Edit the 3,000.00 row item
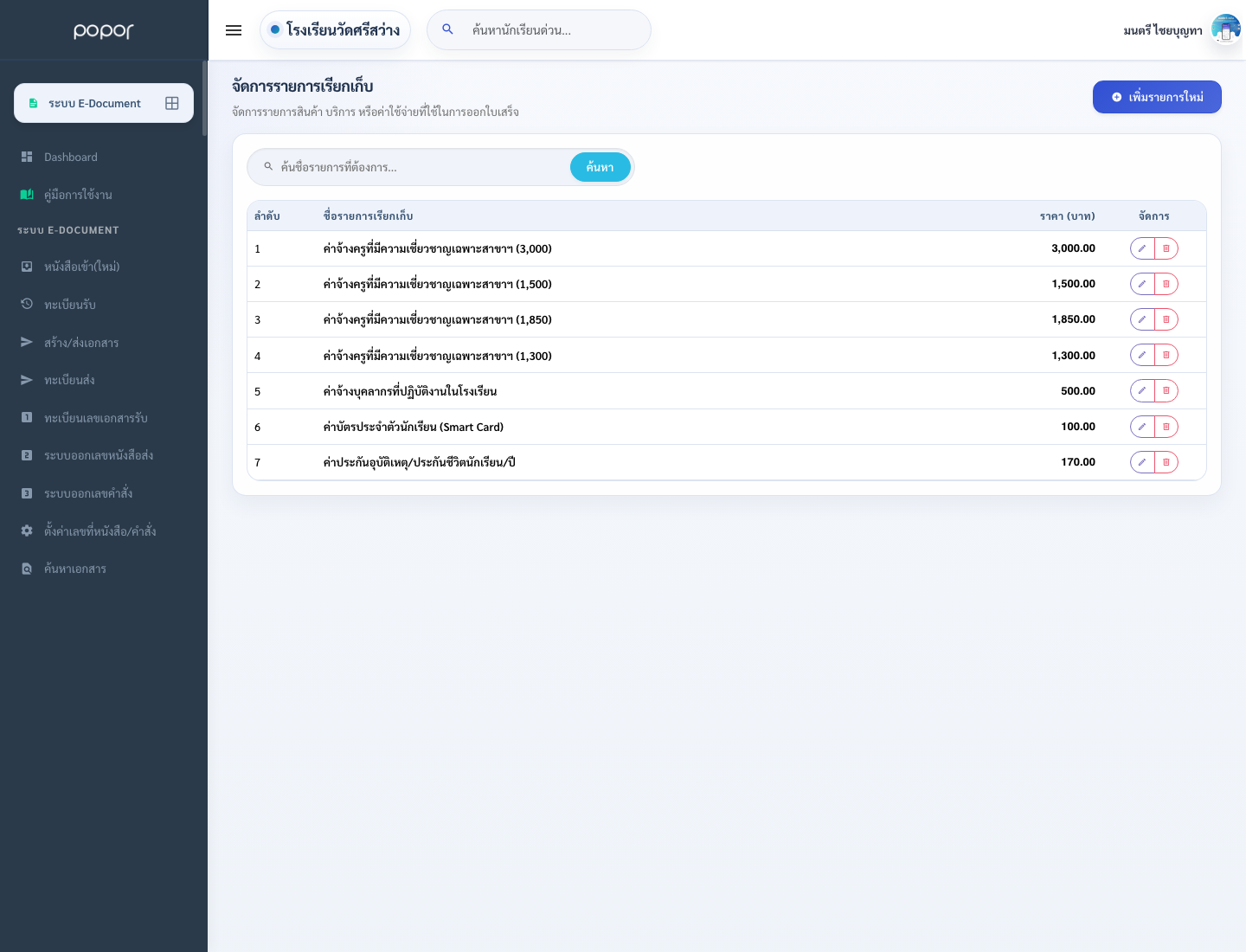This screenshot has height=952, width=1246. [1142, 248]
